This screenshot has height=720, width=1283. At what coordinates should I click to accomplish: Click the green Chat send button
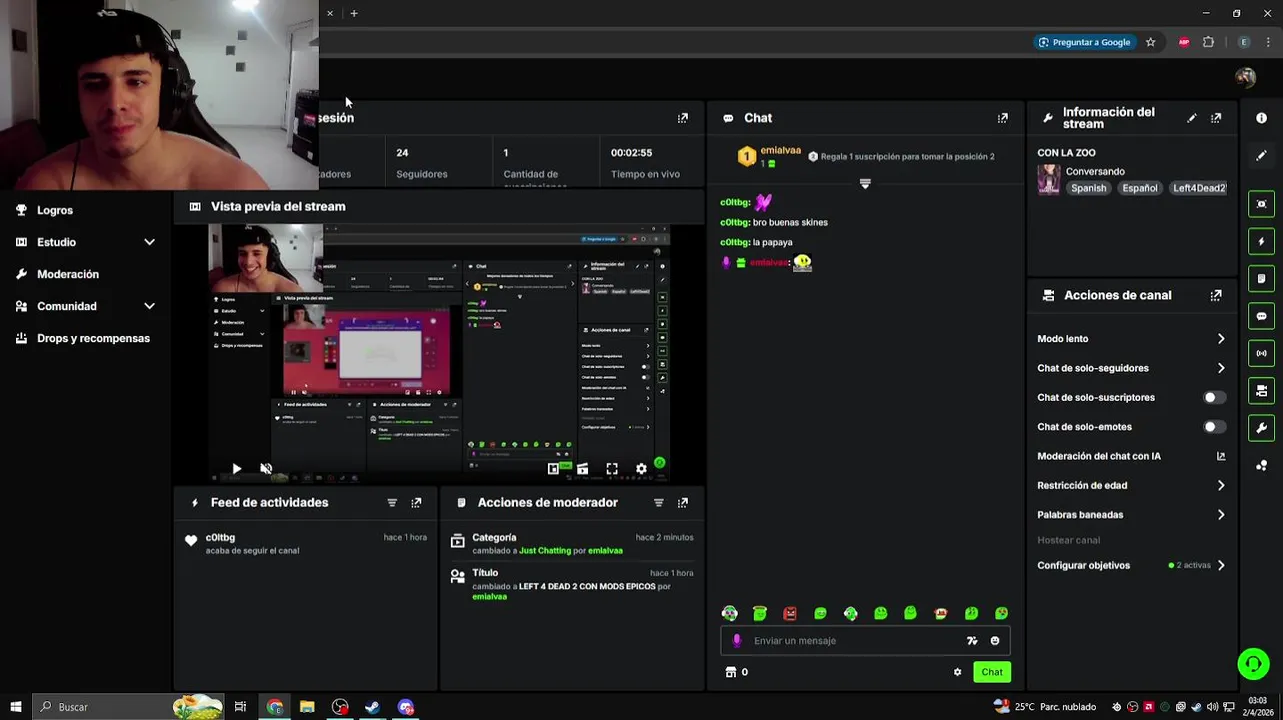pyautogui.click(x=992, y=672)
